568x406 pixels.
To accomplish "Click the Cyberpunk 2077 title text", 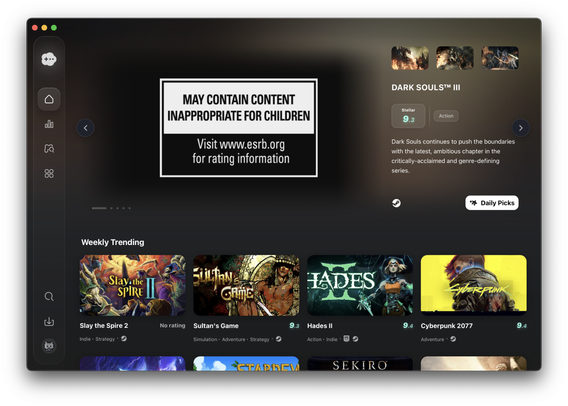I will (x=447, y=326).
